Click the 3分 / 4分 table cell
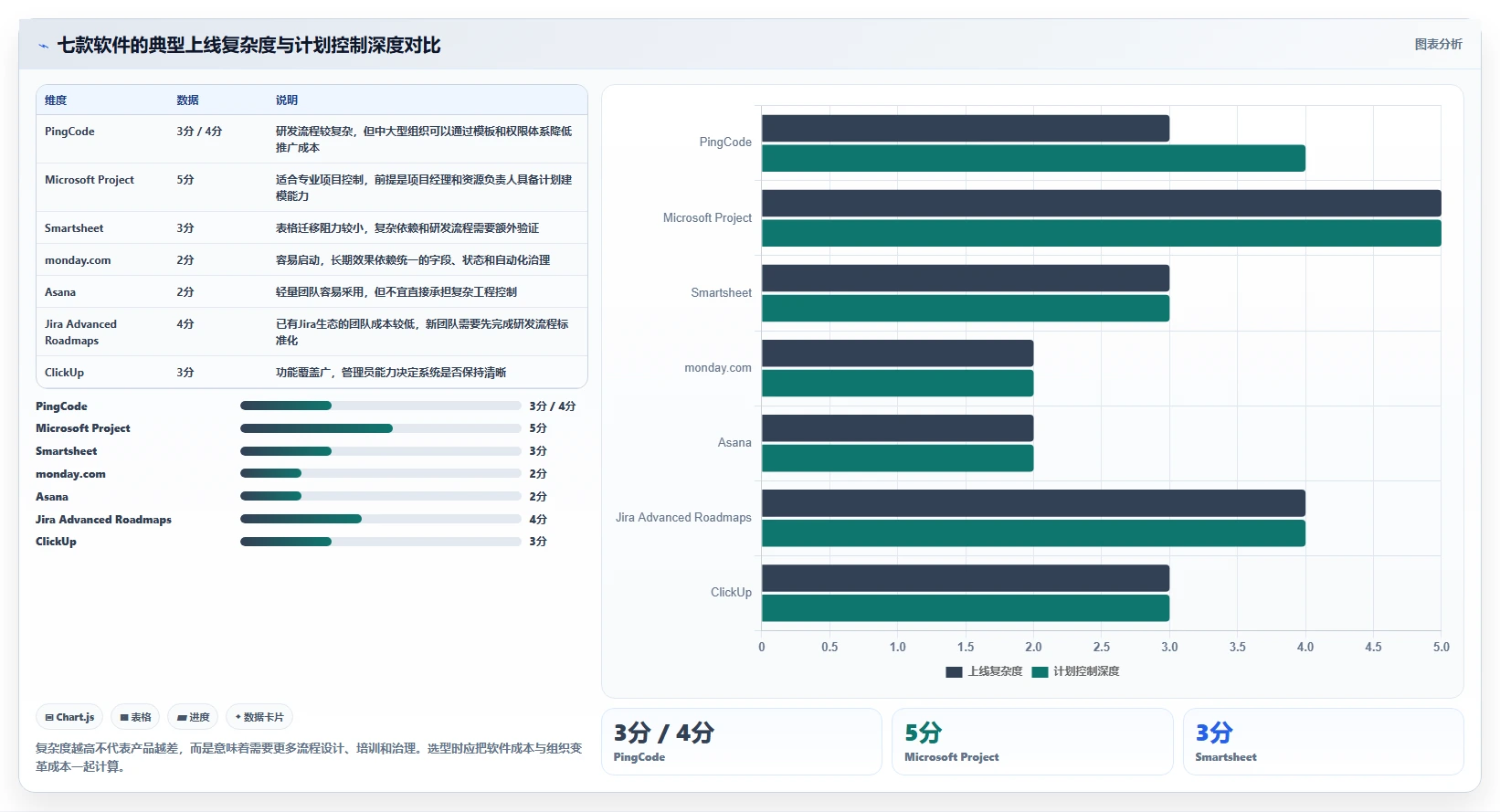This screenshot has height=812, width=1500. [199, 132]
